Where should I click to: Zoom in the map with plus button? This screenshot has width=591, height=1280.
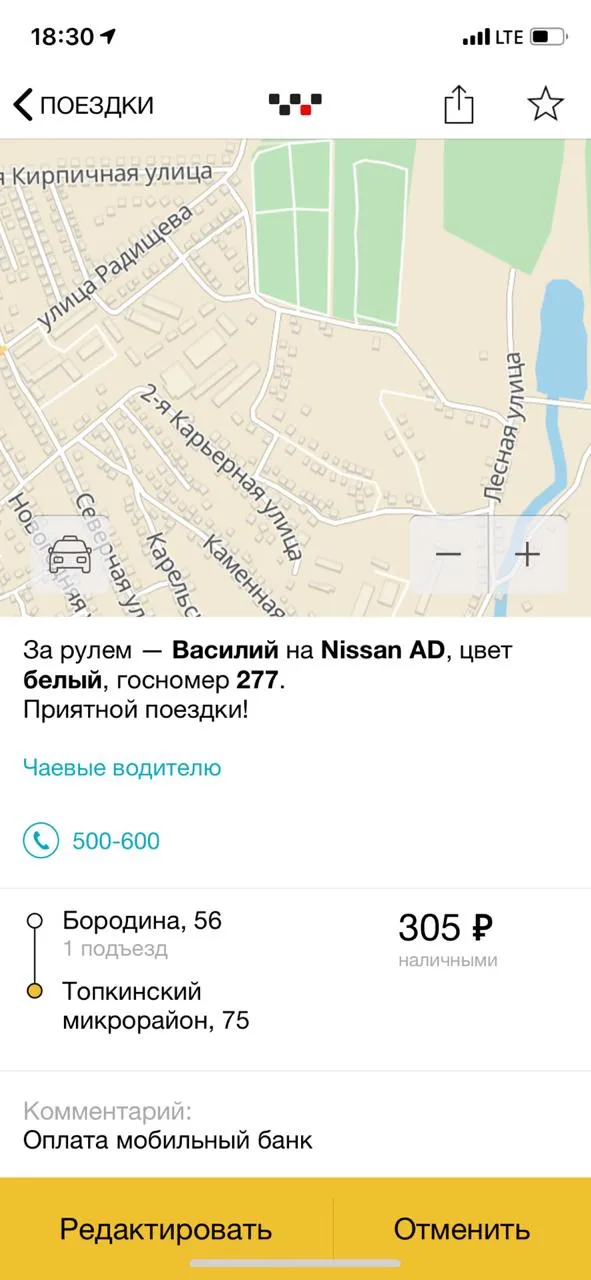[x=527, y=555]
